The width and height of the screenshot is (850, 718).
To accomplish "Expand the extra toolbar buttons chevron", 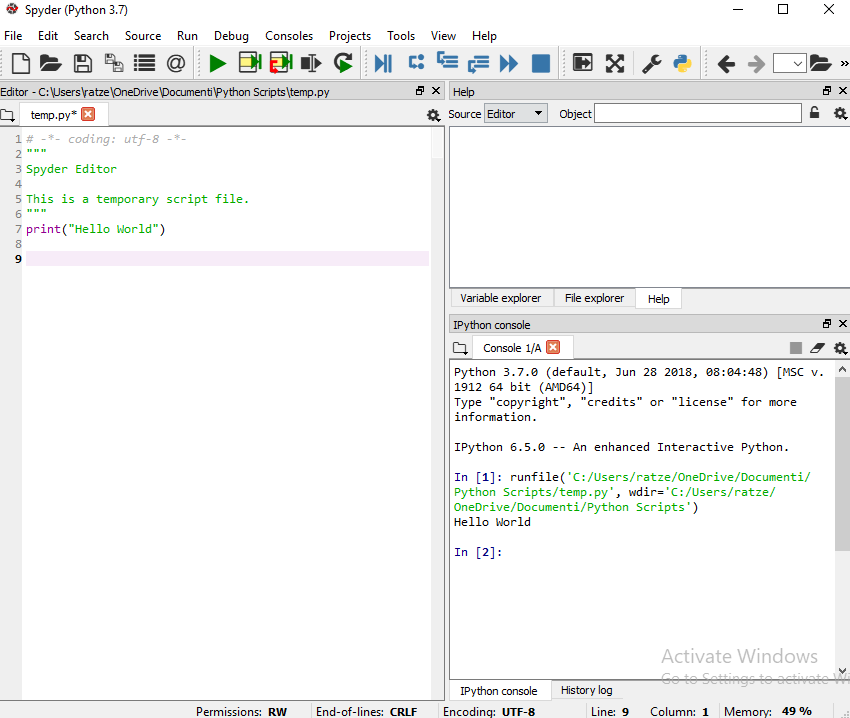I will pyautogui.click(x=845, y=63).
